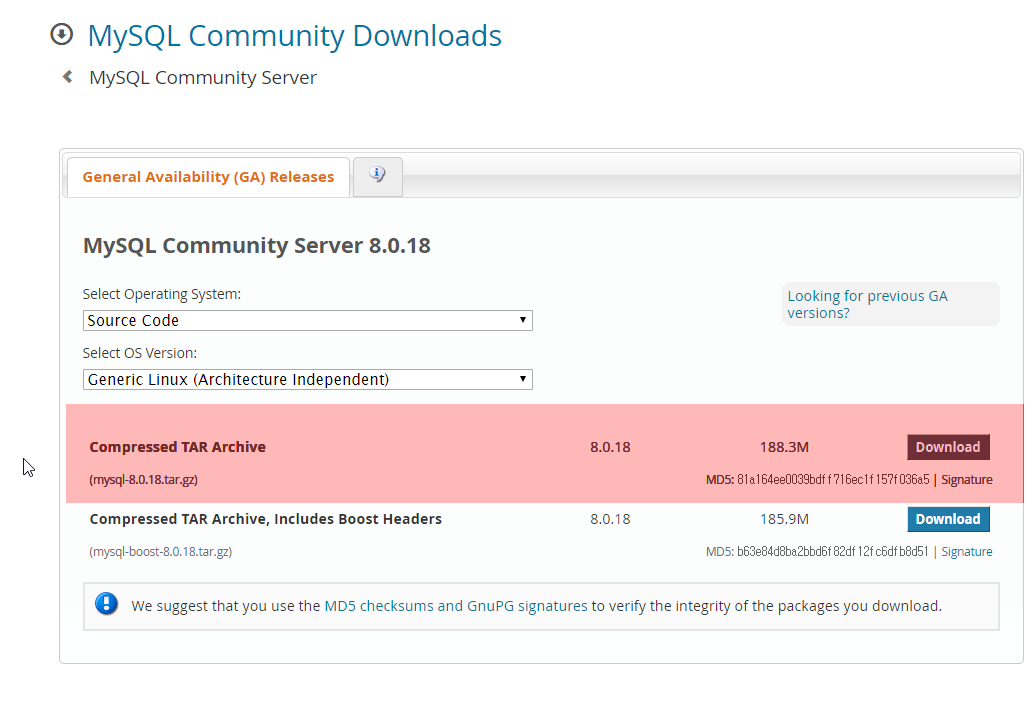Click the blue exclamation info icon
This screenshot has height=727, width=1036.
pos(106,603)
